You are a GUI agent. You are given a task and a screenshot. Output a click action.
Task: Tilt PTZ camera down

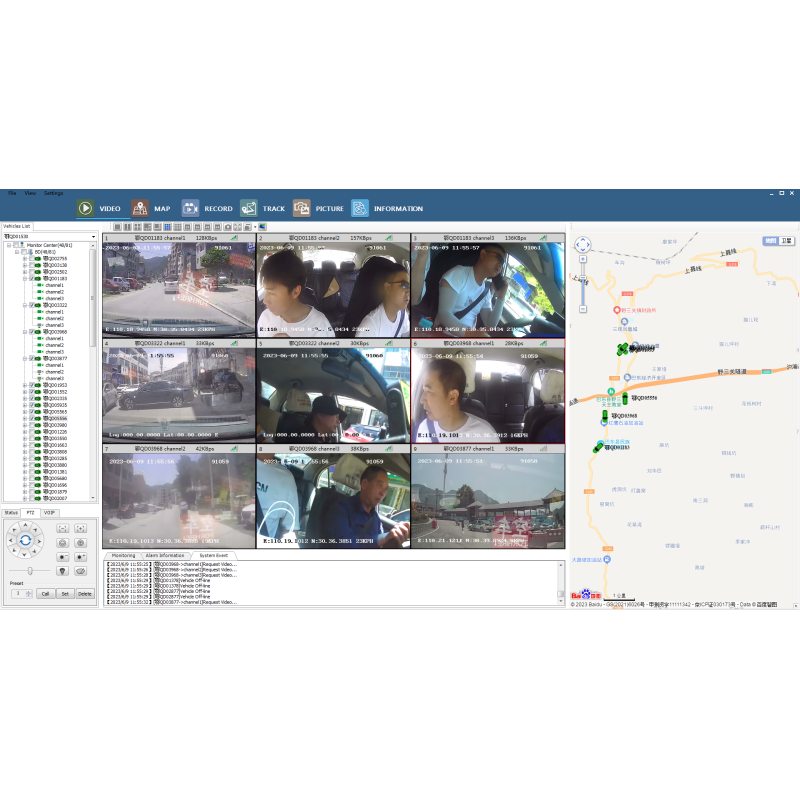click(x=25, y=555)
